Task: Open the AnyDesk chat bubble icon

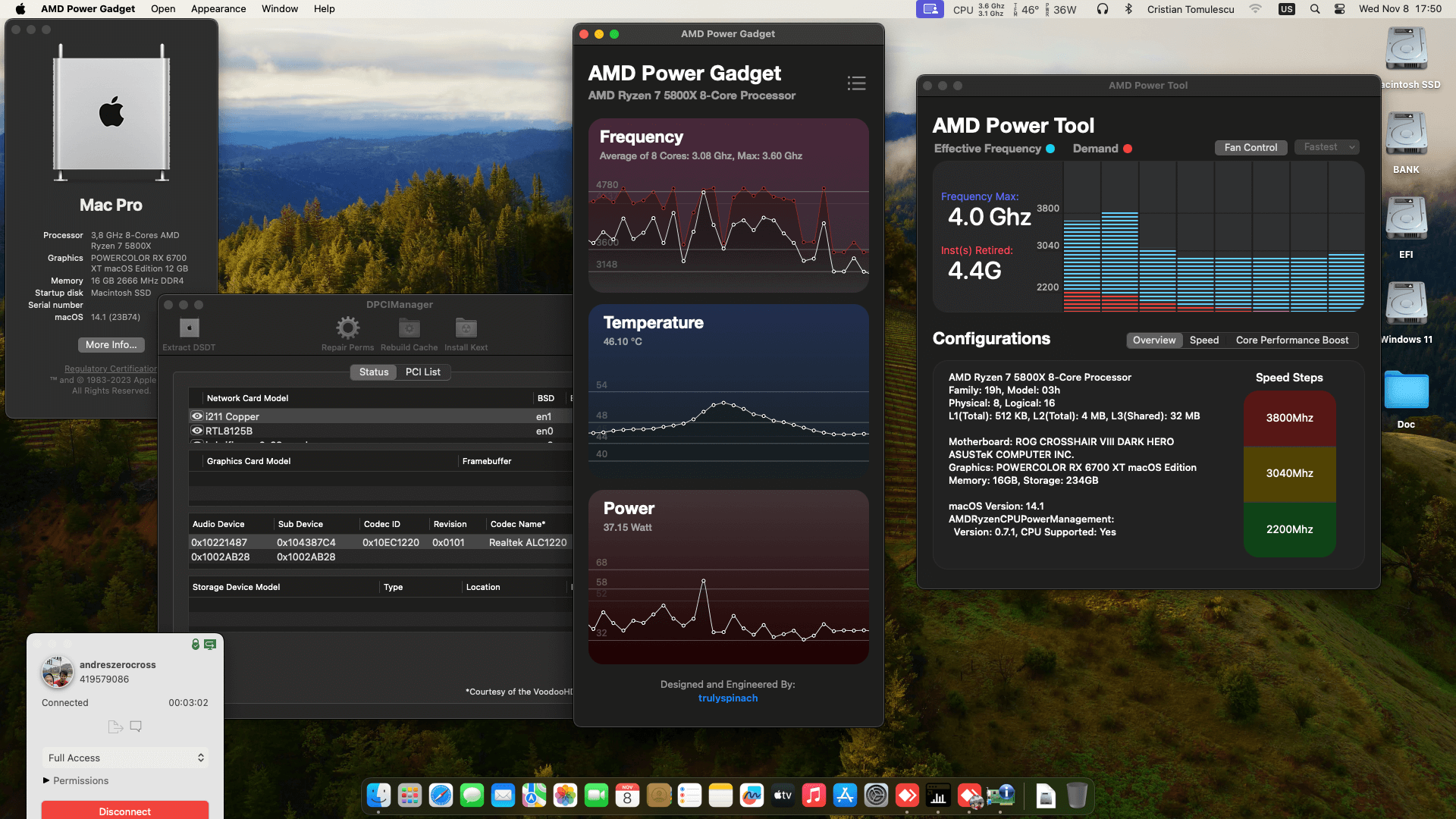Action: [136, 726]
